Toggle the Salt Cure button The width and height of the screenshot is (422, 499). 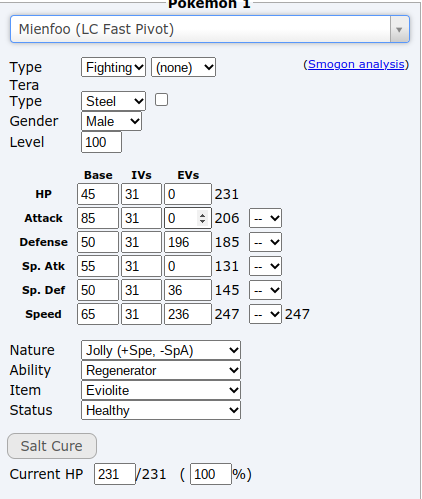click(52, 446)
